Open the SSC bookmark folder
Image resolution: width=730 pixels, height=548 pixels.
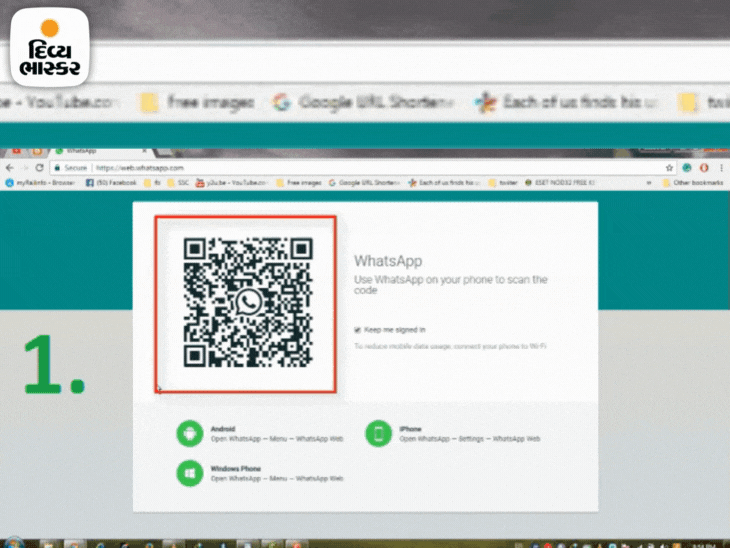pos(178,183)
